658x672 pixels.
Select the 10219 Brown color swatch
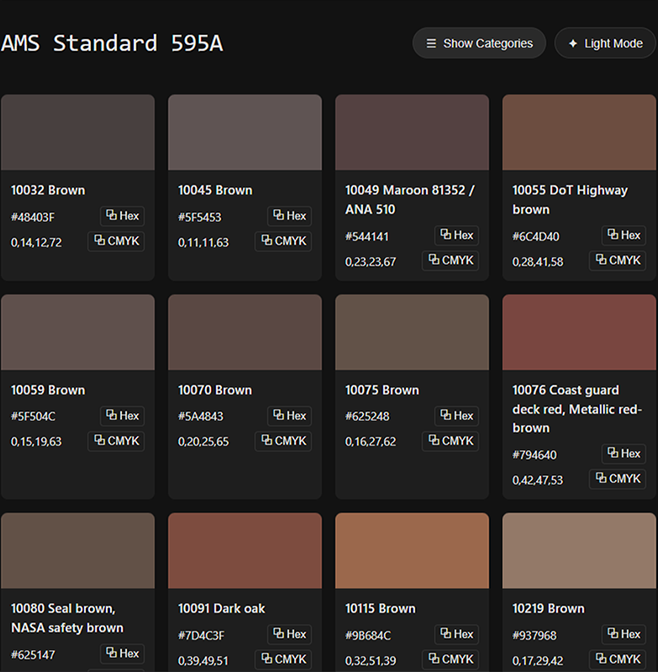click(x=579, y=551)
